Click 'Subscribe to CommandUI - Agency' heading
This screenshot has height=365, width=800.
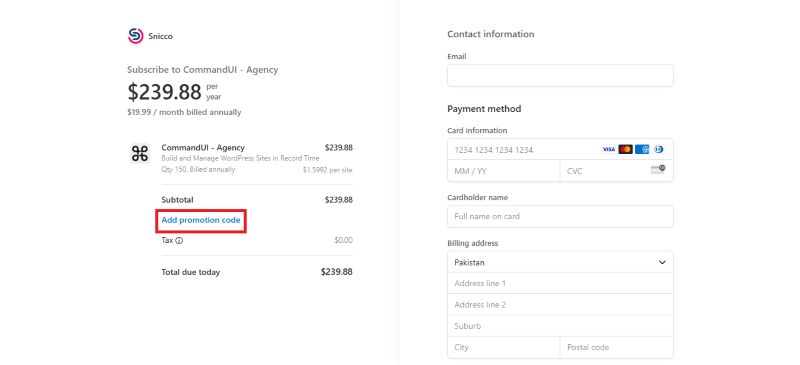[x=203, y=70]
